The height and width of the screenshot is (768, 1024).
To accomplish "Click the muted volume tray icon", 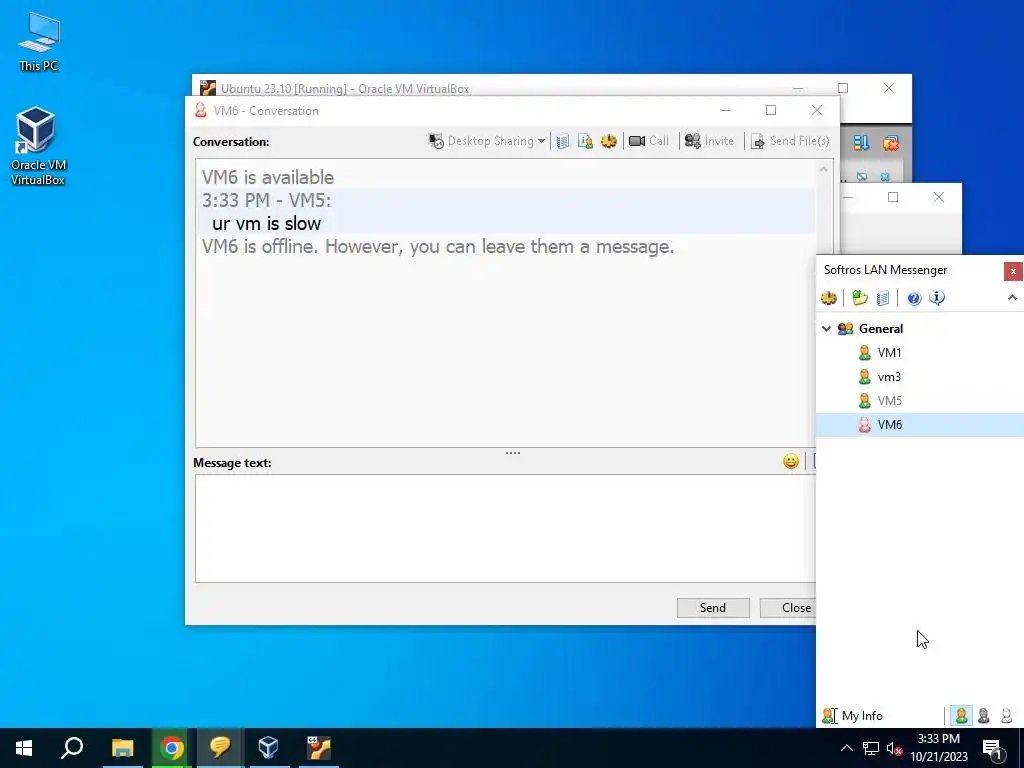I will point(894,748).
